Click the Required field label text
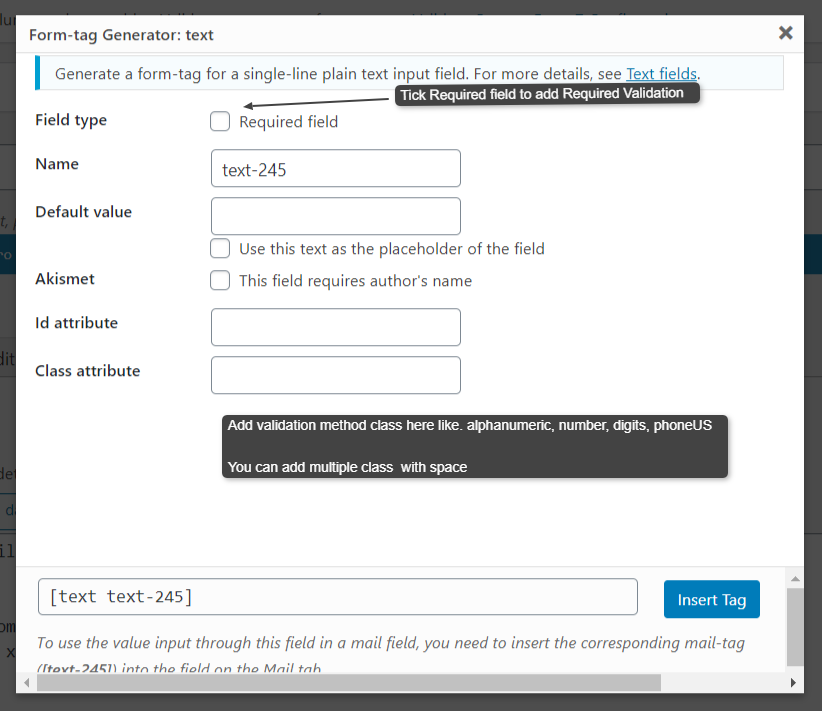The width and height of the screenshot is (822, 711). point(288,122)
